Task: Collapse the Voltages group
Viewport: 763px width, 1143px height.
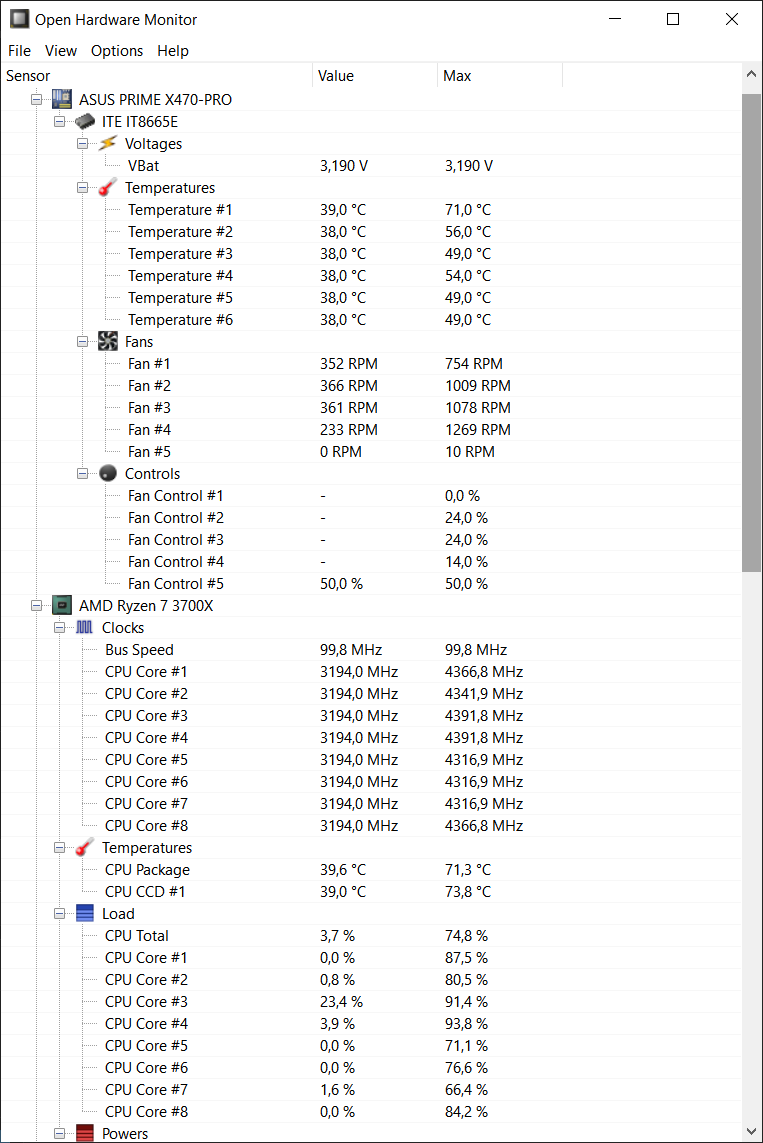Action: [x=82, y=144]
